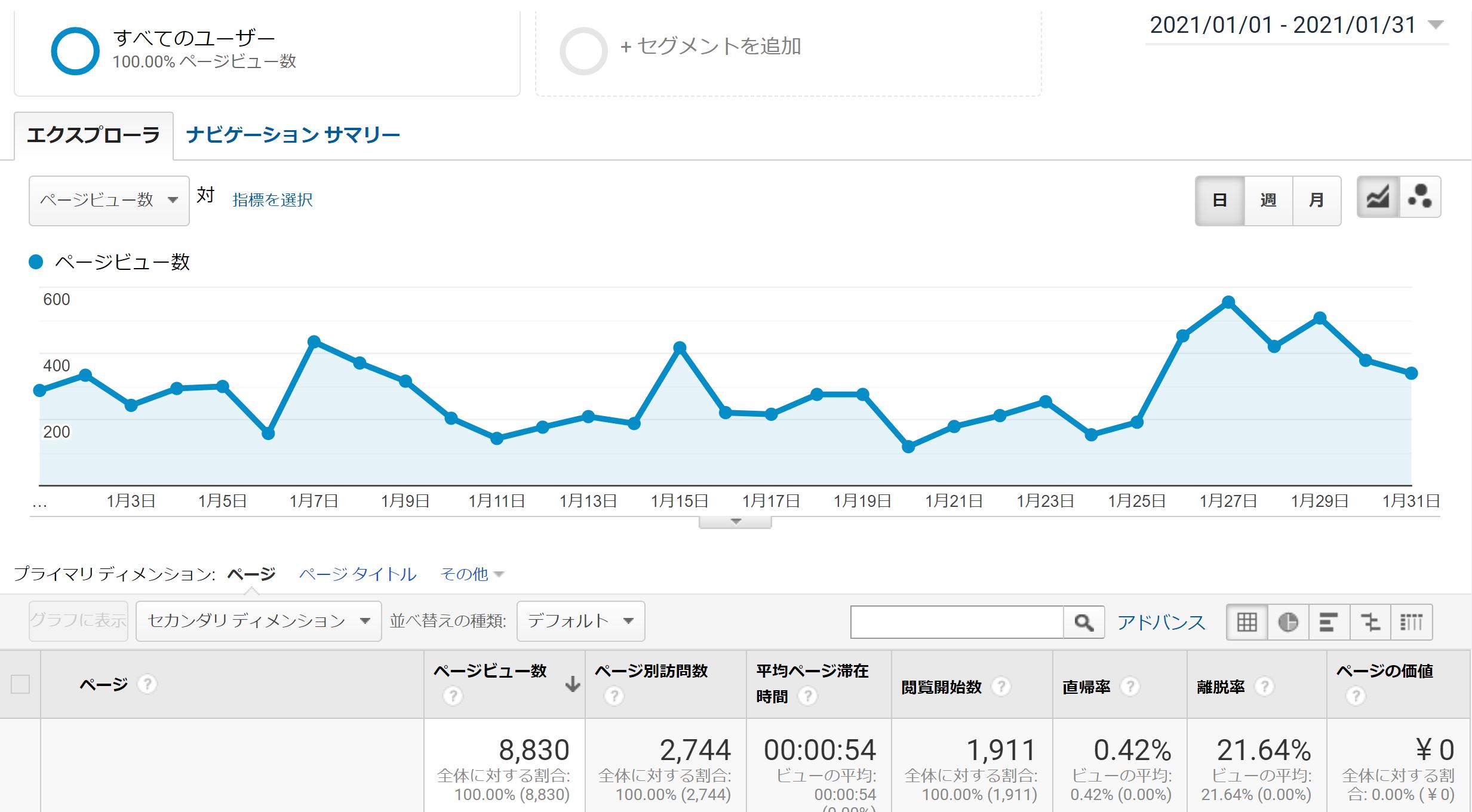This screenshot has width=1472, height=812.
Task: Click the table search input field
Action: click(x=957, y=622)
